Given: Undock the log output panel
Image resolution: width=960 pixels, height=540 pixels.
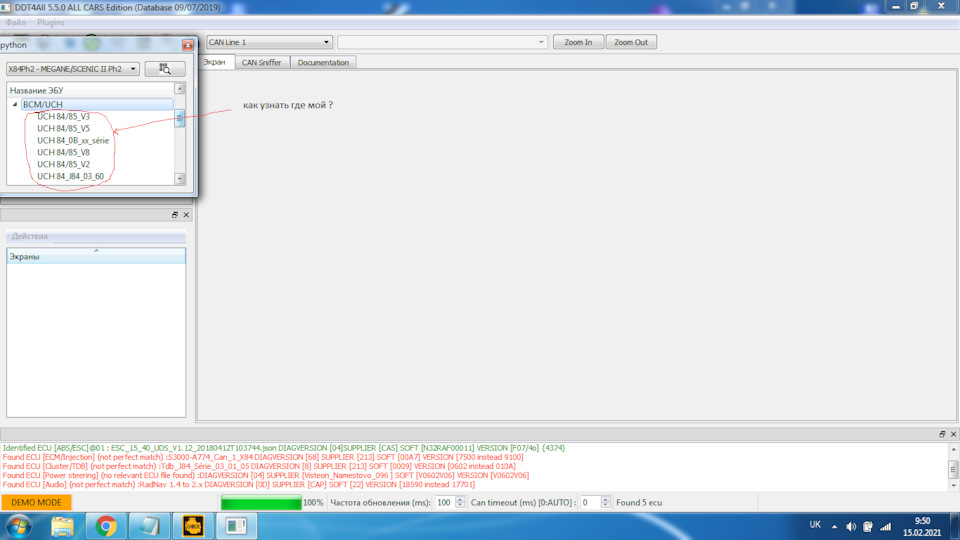Looking at the screenshot, I should [941, 434].
